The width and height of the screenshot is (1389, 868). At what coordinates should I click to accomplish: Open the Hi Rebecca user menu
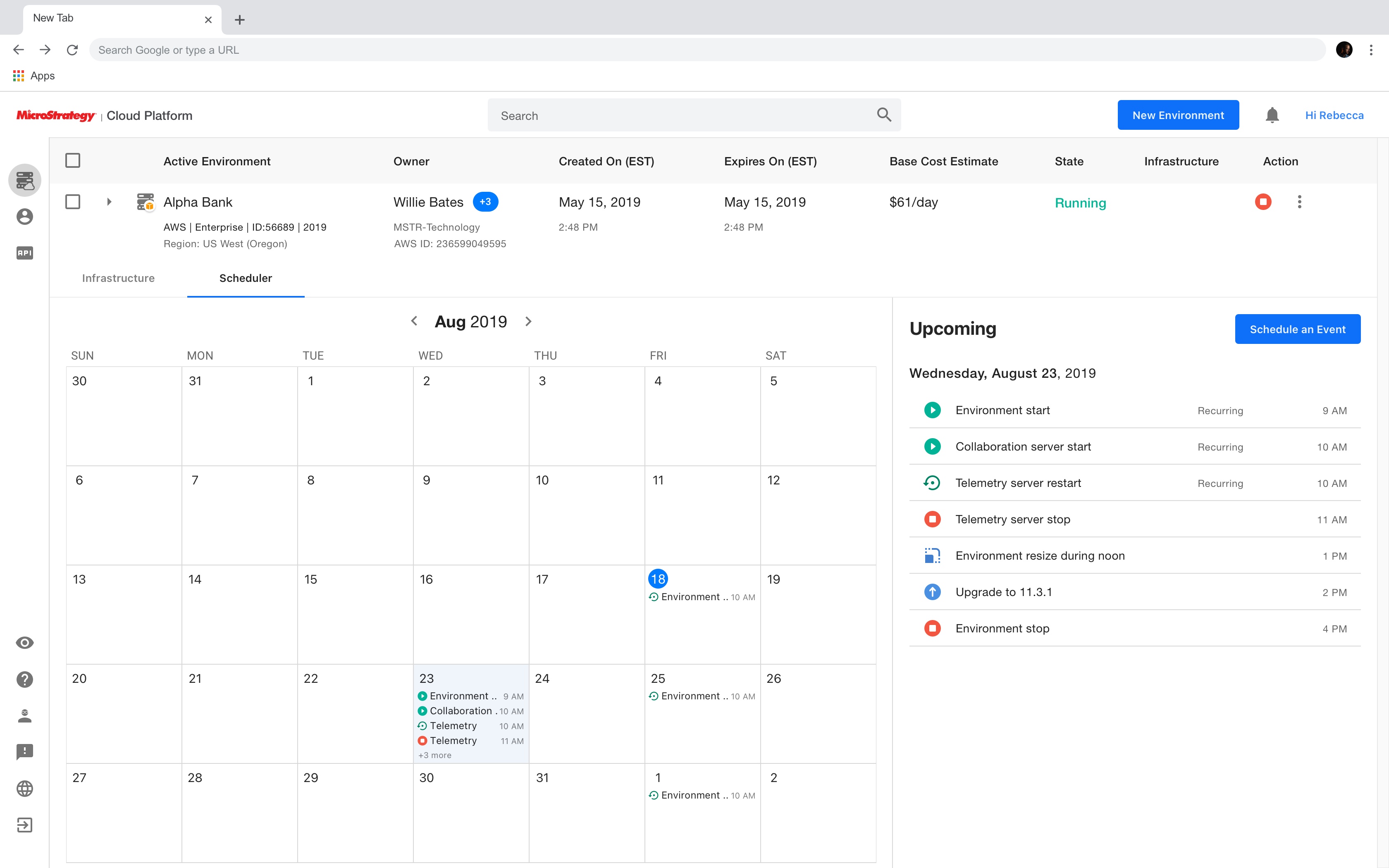tap(1334, 115)
